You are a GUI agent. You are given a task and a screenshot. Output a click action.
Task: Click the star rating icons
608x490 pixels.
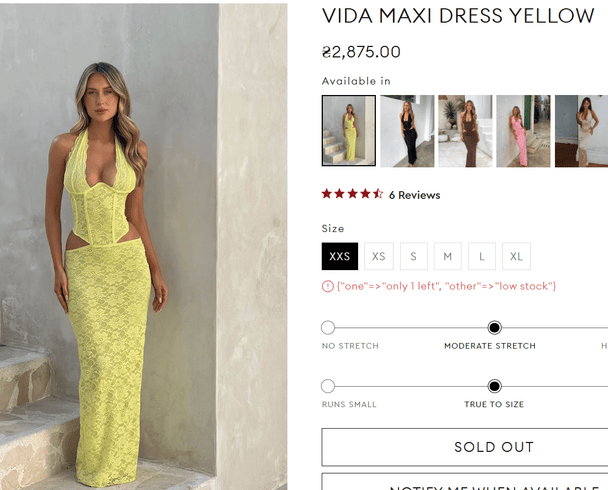(352, 193)
